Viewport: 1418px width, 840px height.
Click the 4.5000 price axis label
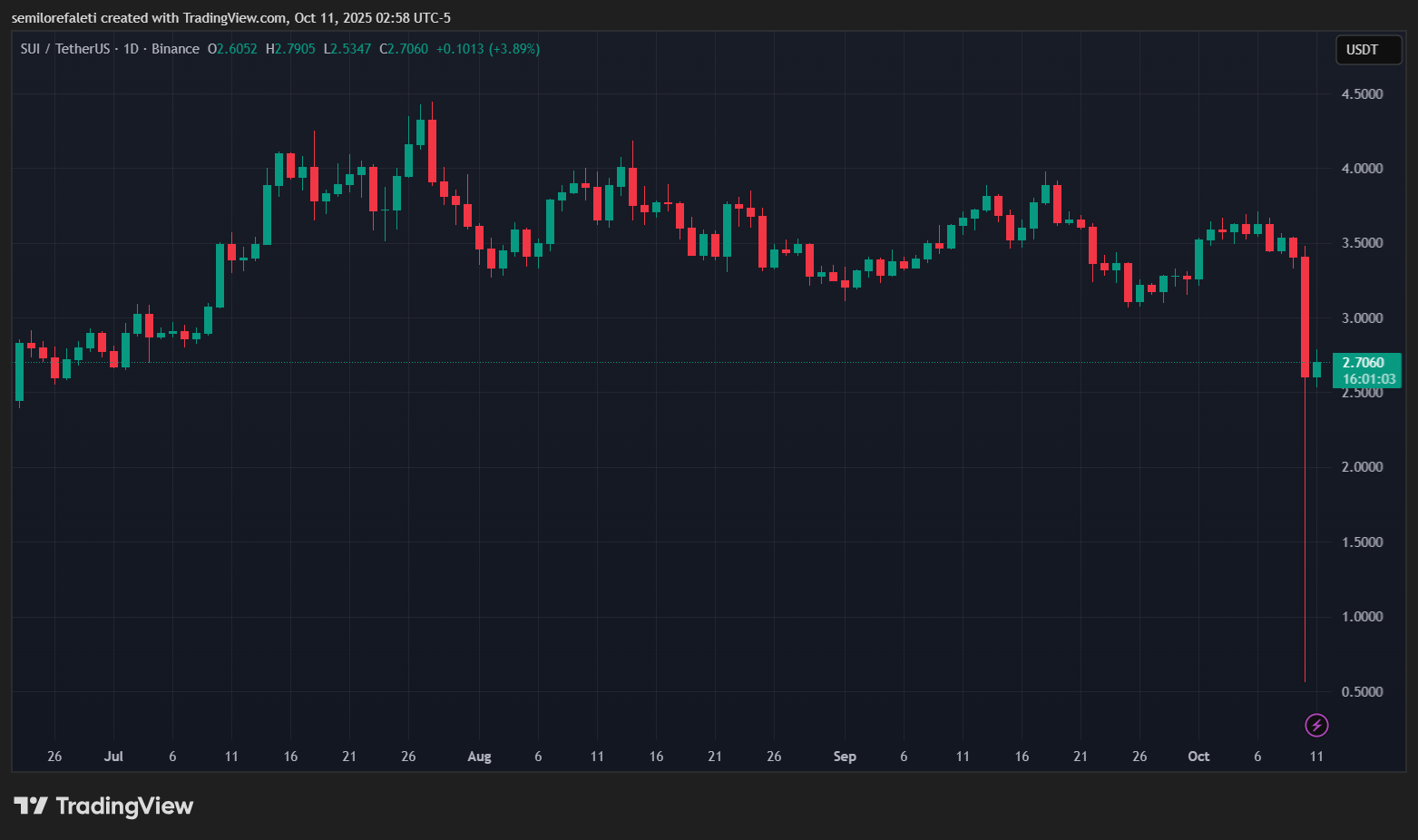coord(1362,94)
